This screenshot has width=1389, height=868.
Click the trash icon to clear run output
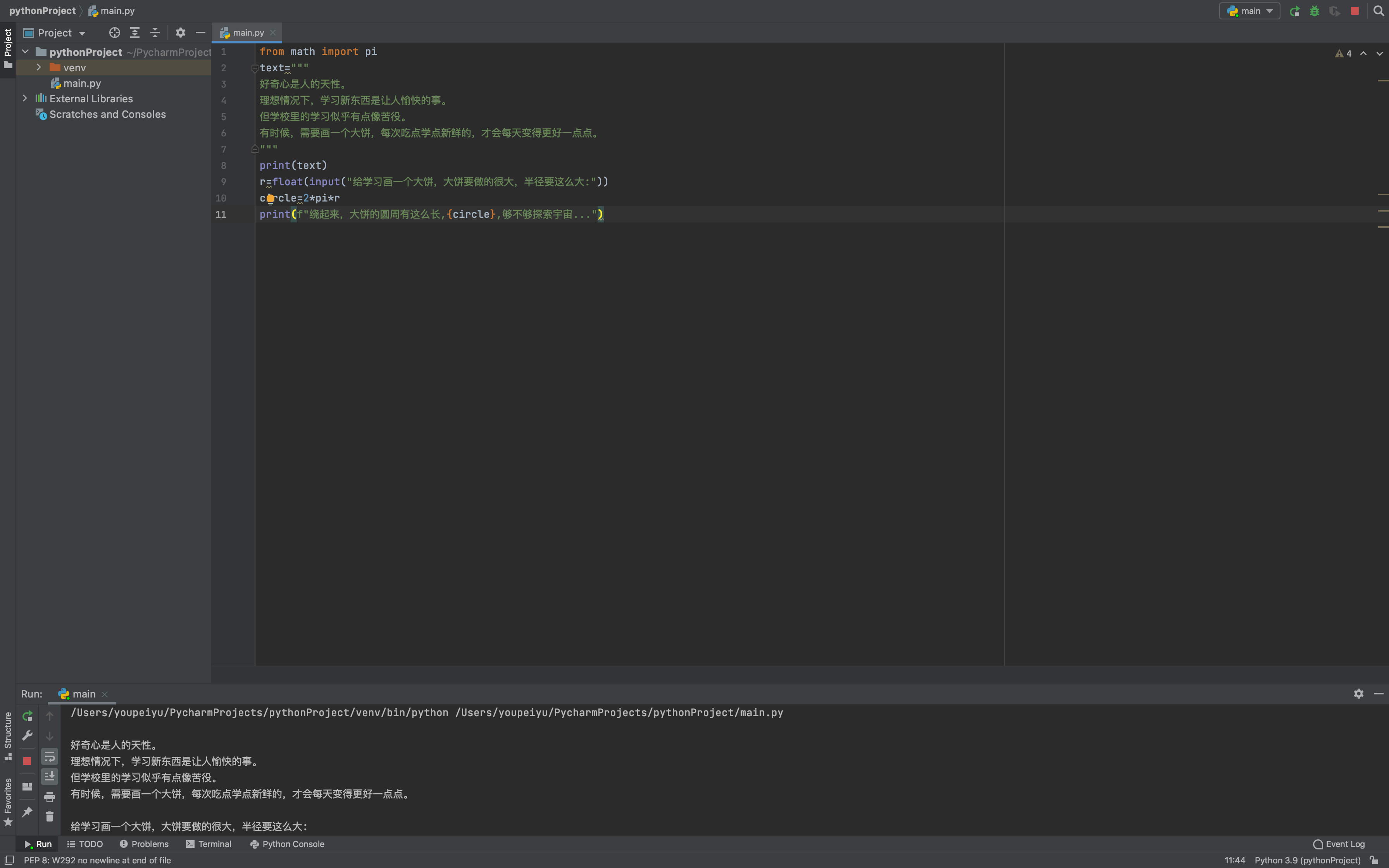click(49, 816)
